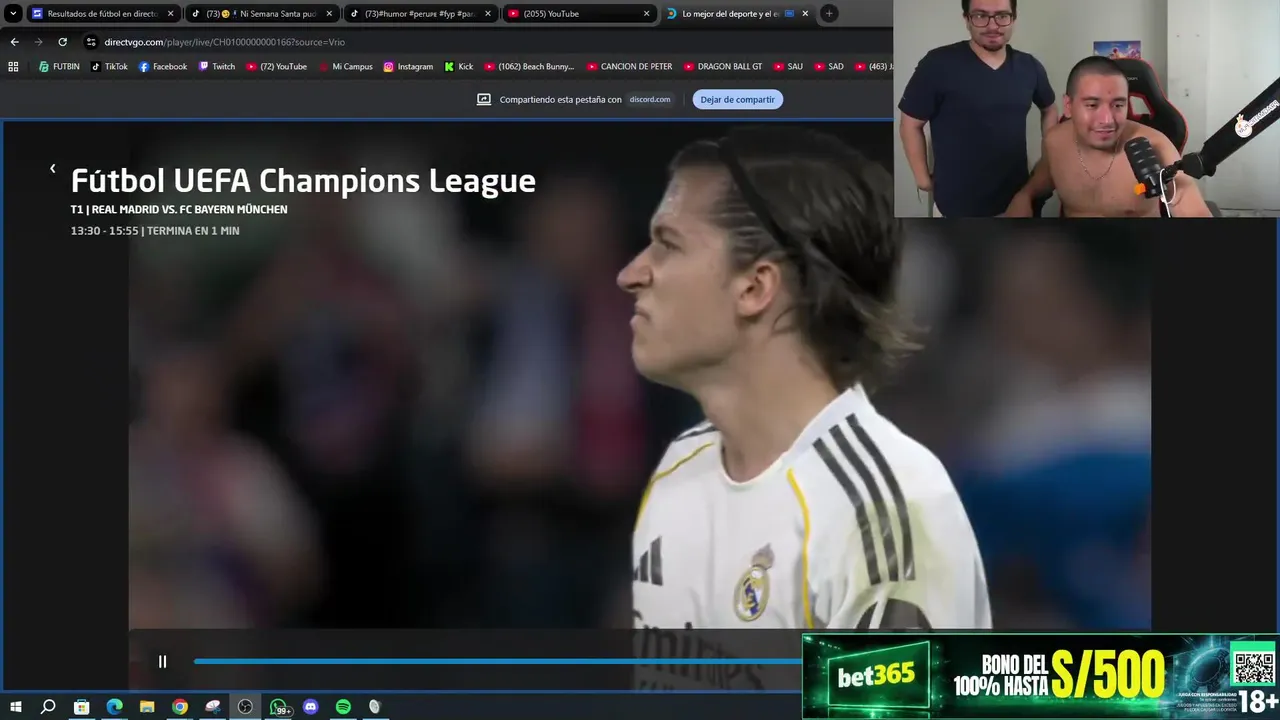Open a new browser tab
The height and width of the screenshot is (720, 1280).
(829, 14)
